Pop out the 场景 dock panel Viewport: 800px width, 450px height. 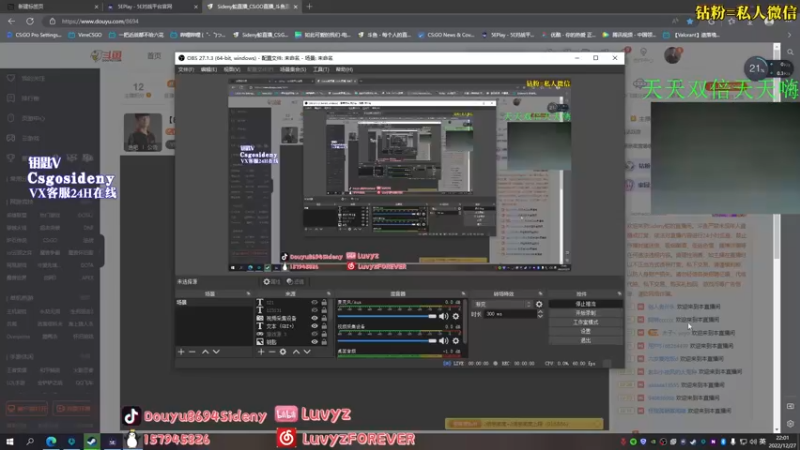coord(248,294)
